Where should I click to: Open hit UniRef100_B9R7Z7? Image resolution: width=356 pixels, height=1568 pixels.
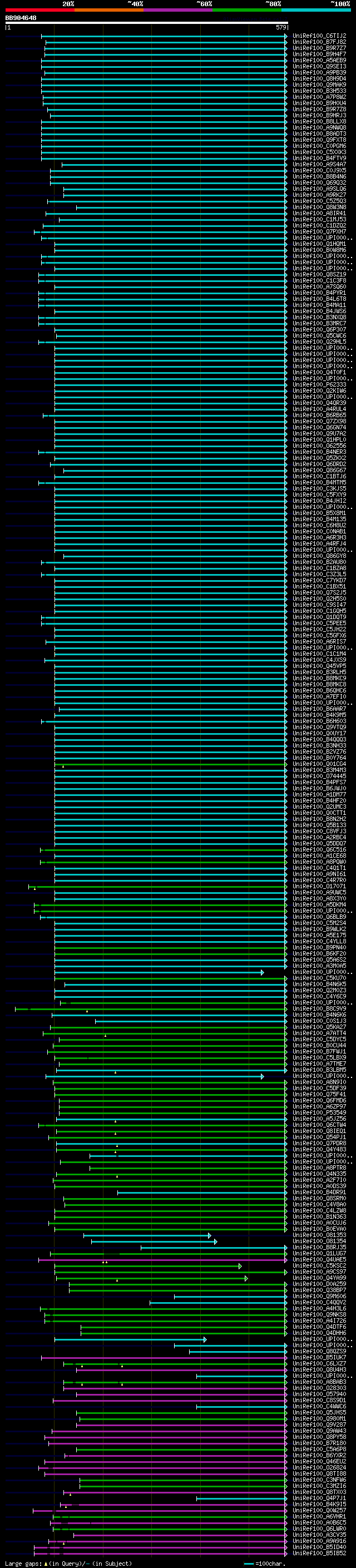pos(319,48)
